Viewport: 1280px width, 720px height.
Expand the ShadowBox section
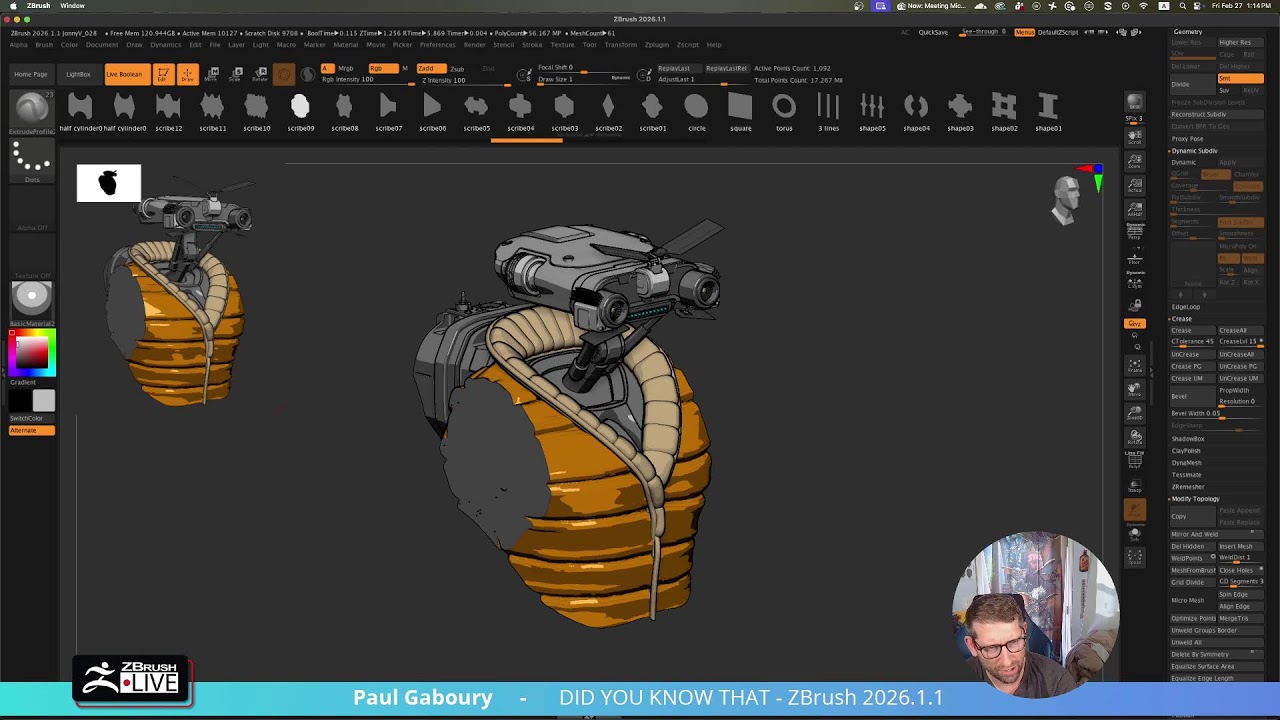click(1188, 439)
